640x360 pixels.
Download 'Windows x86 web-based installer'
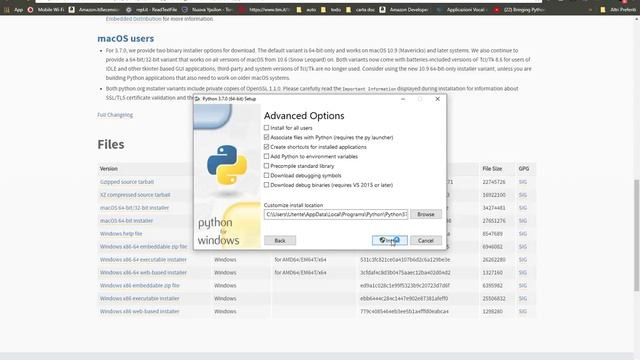(x=140, y=311)
